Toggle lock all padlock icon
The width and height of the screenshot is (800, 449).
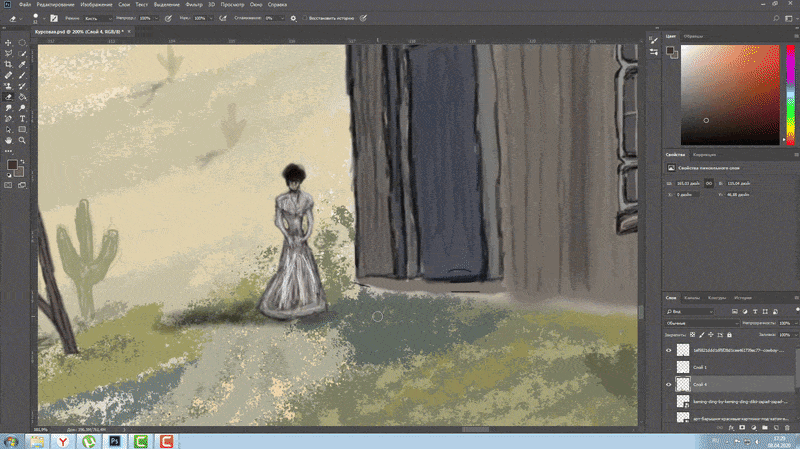point(730,335)
